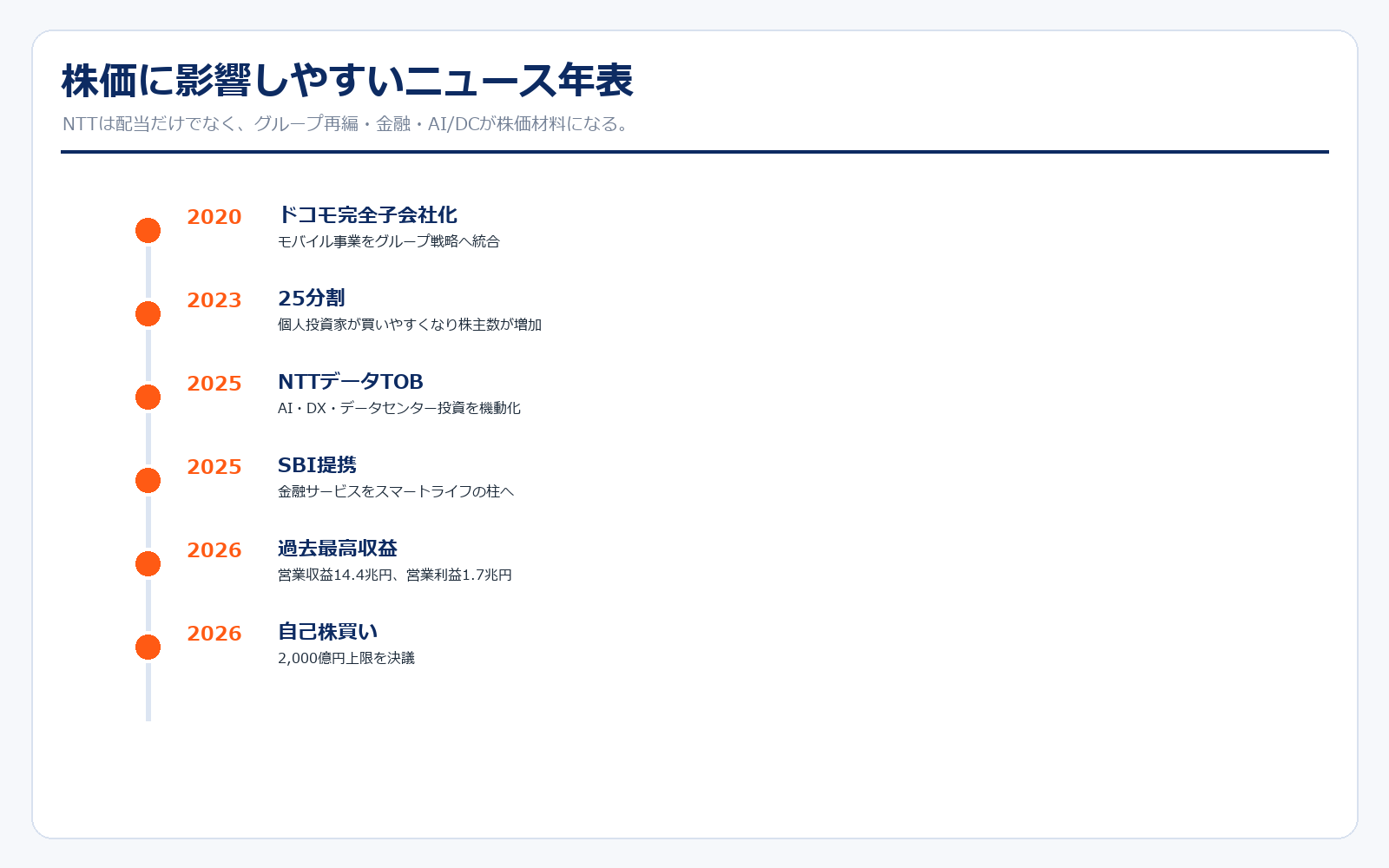This screenshot has width=1389, height=868.
Task: Click the heading 過去最高収益
Action: coord(338,549)
